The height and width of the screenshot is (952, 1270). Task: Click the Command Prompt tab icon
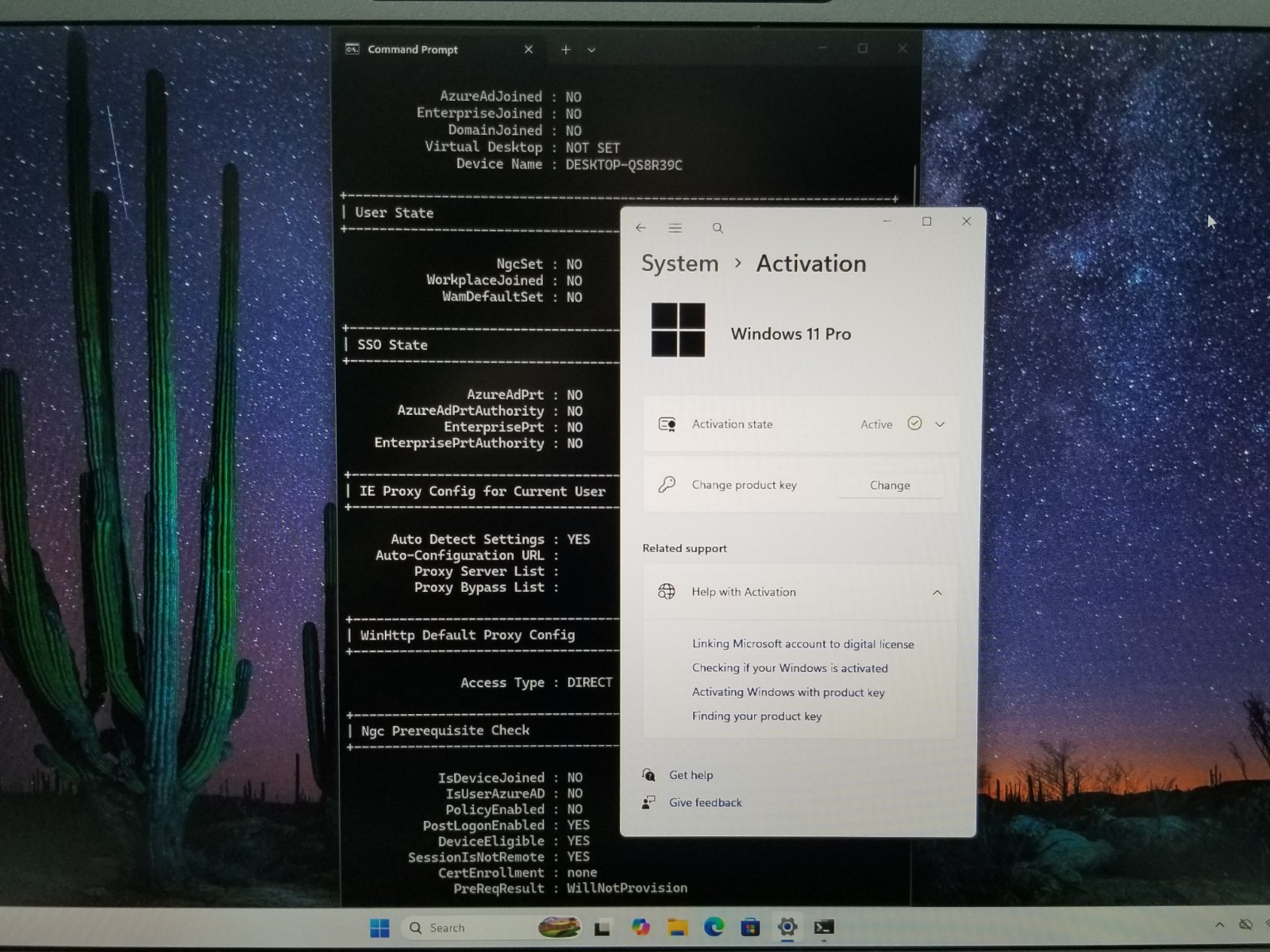pos(352,49)
